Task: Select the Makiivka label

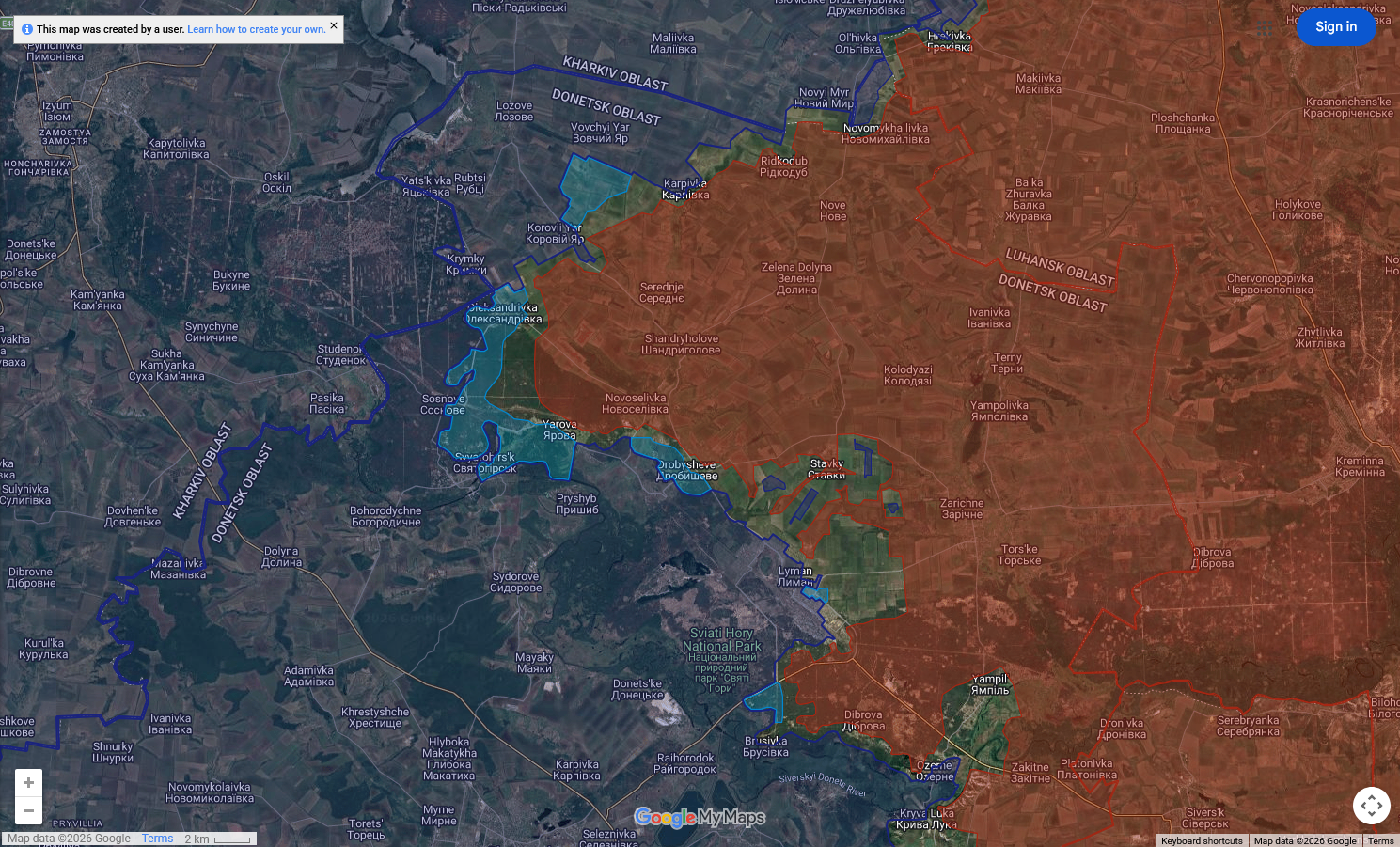Action: click(1038, 84)
